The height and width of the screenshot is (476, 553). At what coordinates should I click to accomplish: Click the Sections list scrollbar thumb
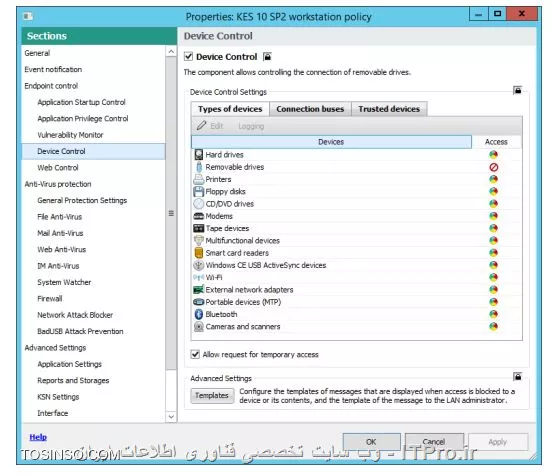171,213
